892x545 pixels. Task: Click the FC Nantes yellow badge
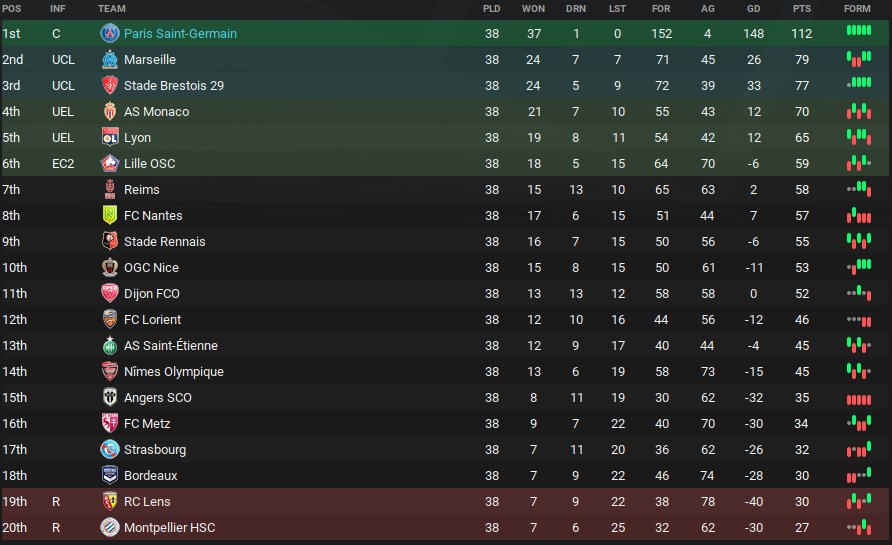[110, 215]
